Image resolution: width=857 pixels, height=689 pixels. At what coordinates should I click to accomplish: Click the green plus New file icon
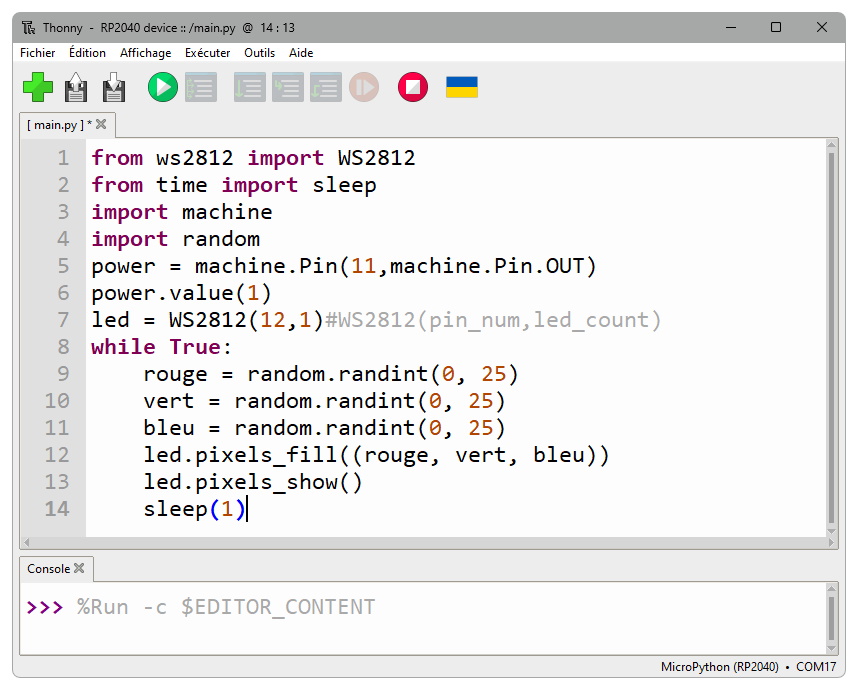click(x=38, y=88)
